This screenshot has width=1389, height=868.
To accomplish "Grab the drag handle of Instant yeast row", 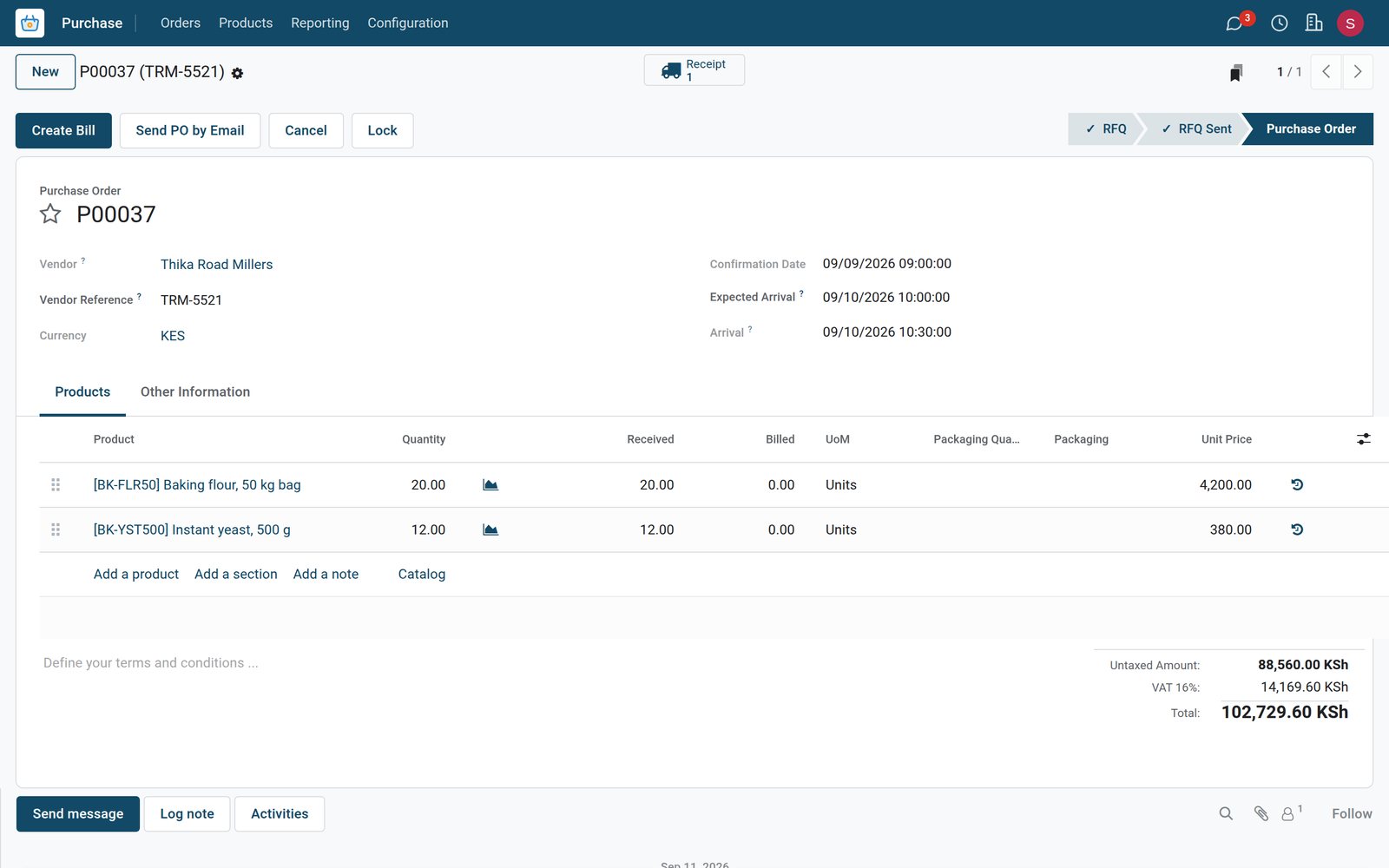I will 56,529.
